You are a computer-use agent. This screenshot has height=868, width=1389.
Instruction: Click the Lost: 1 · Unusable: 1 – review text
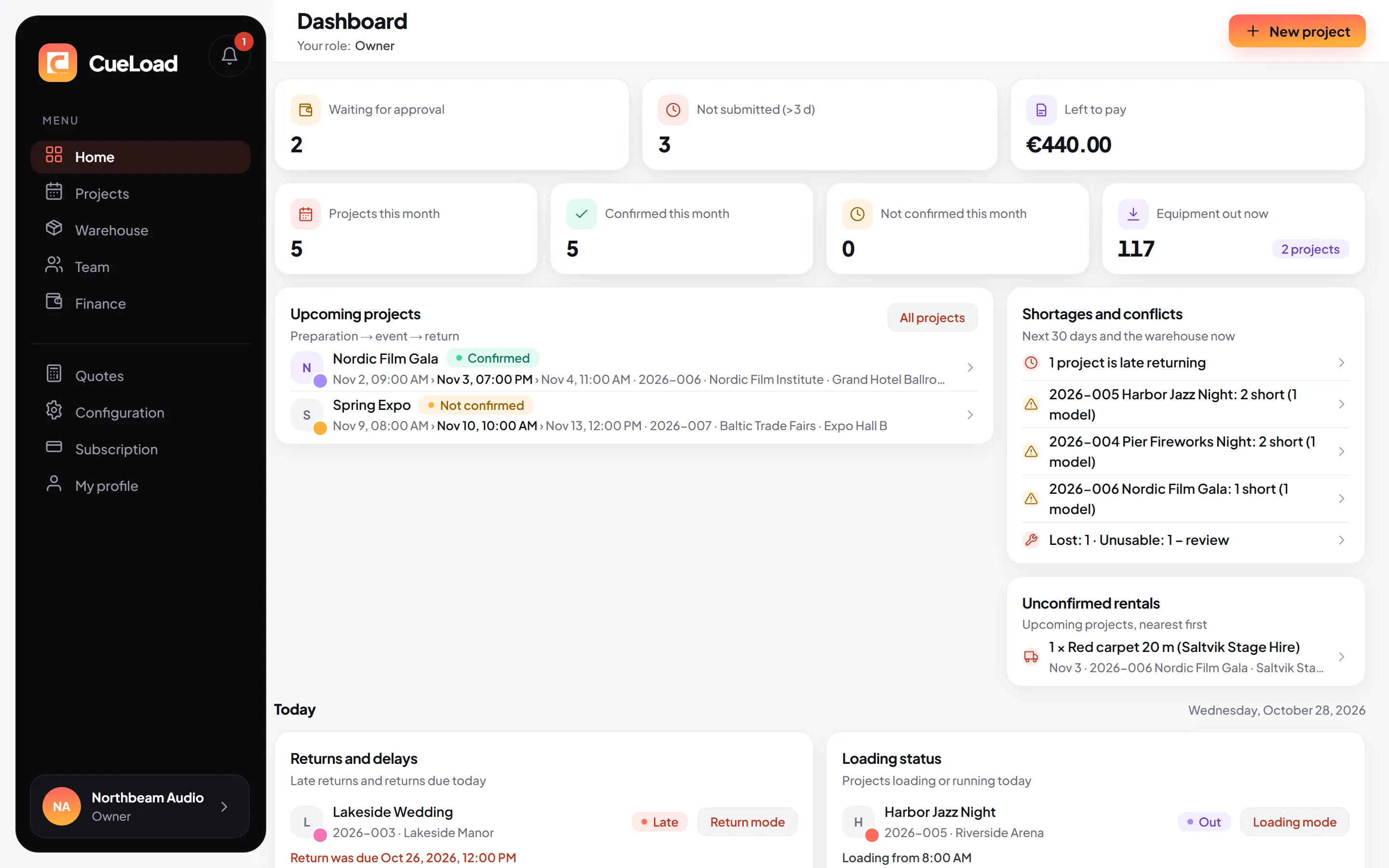tap(1139, 540)
